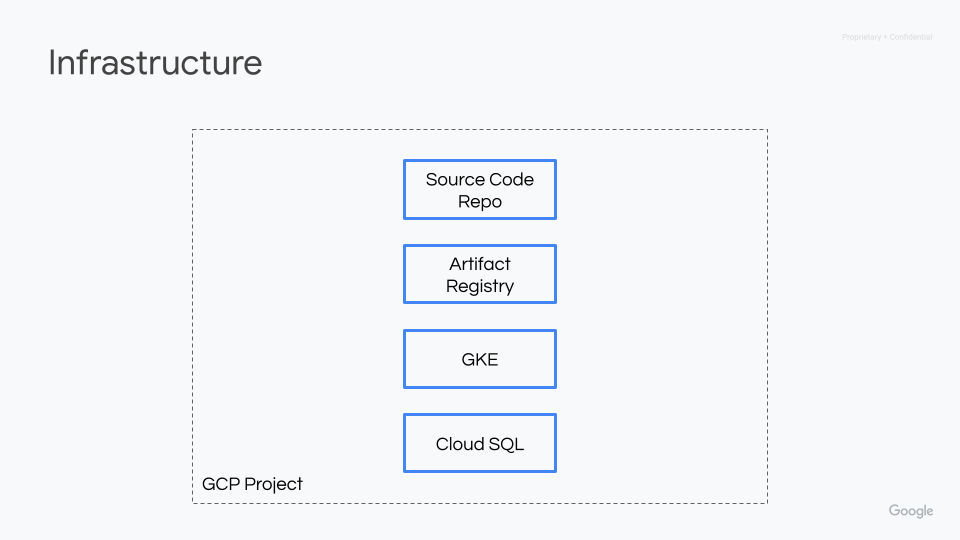Click the word SQL in the bottom box
The width and height of the screenshot is (960, 540).
506,444
